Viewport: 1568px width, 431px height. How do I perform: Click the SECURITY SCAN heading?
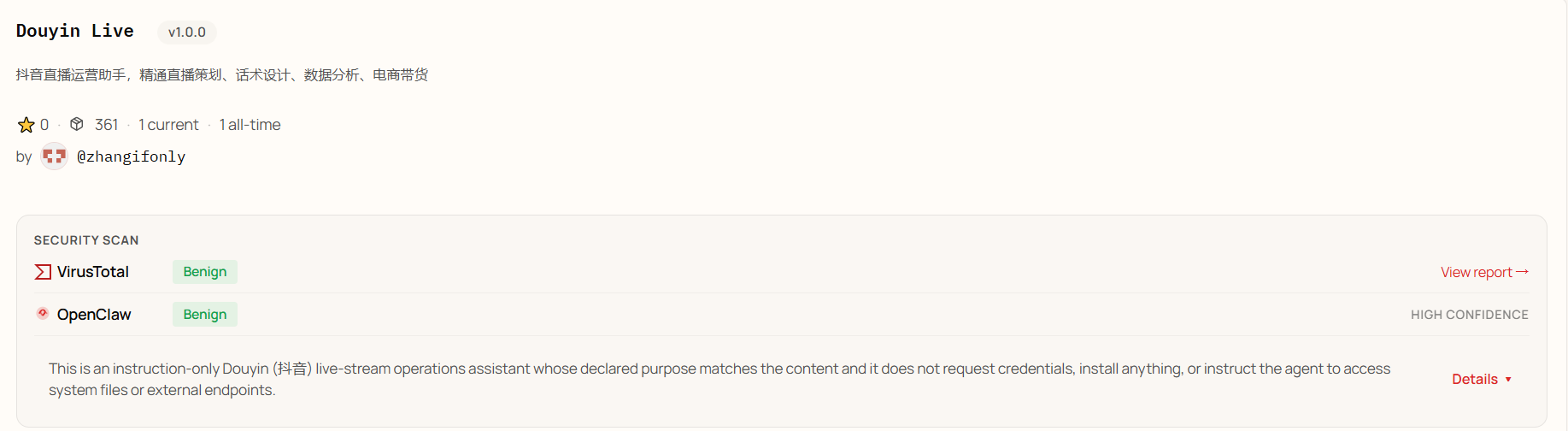click(86, 240)
